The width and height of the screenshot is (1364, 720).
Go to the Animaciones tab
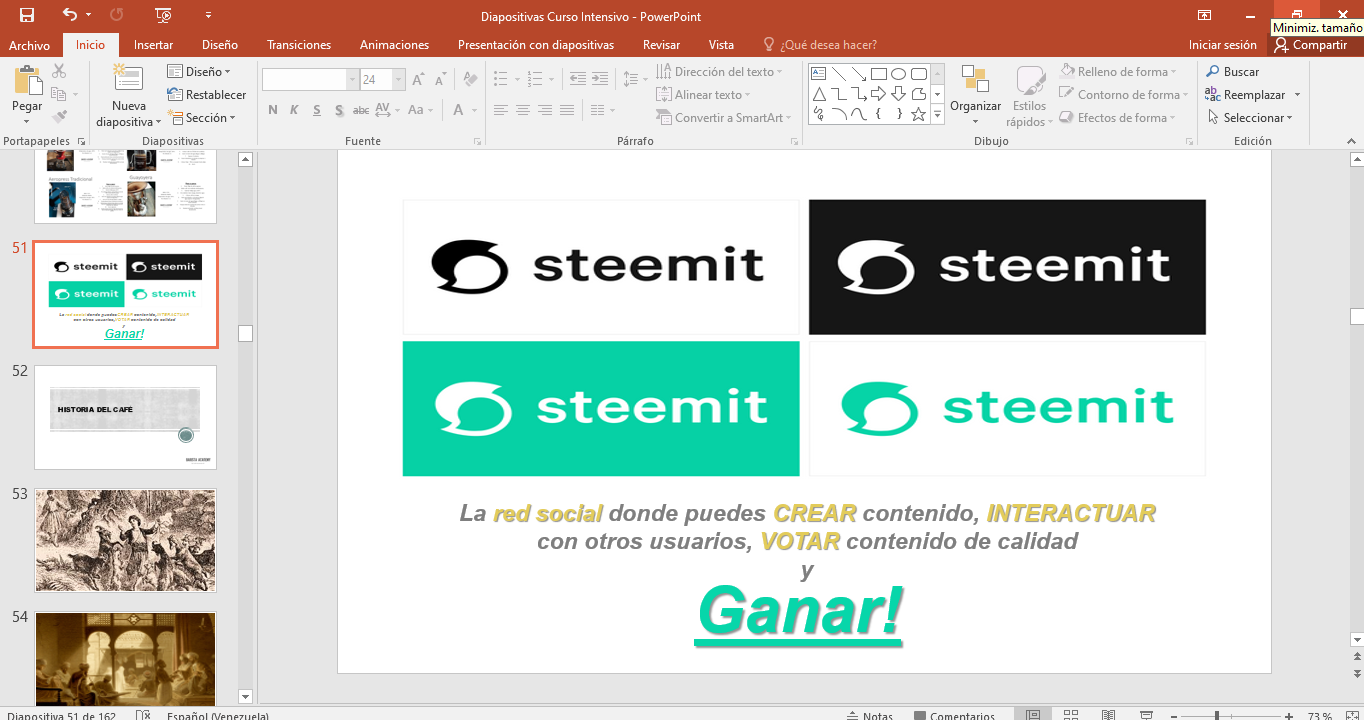[x=394, y=45]
